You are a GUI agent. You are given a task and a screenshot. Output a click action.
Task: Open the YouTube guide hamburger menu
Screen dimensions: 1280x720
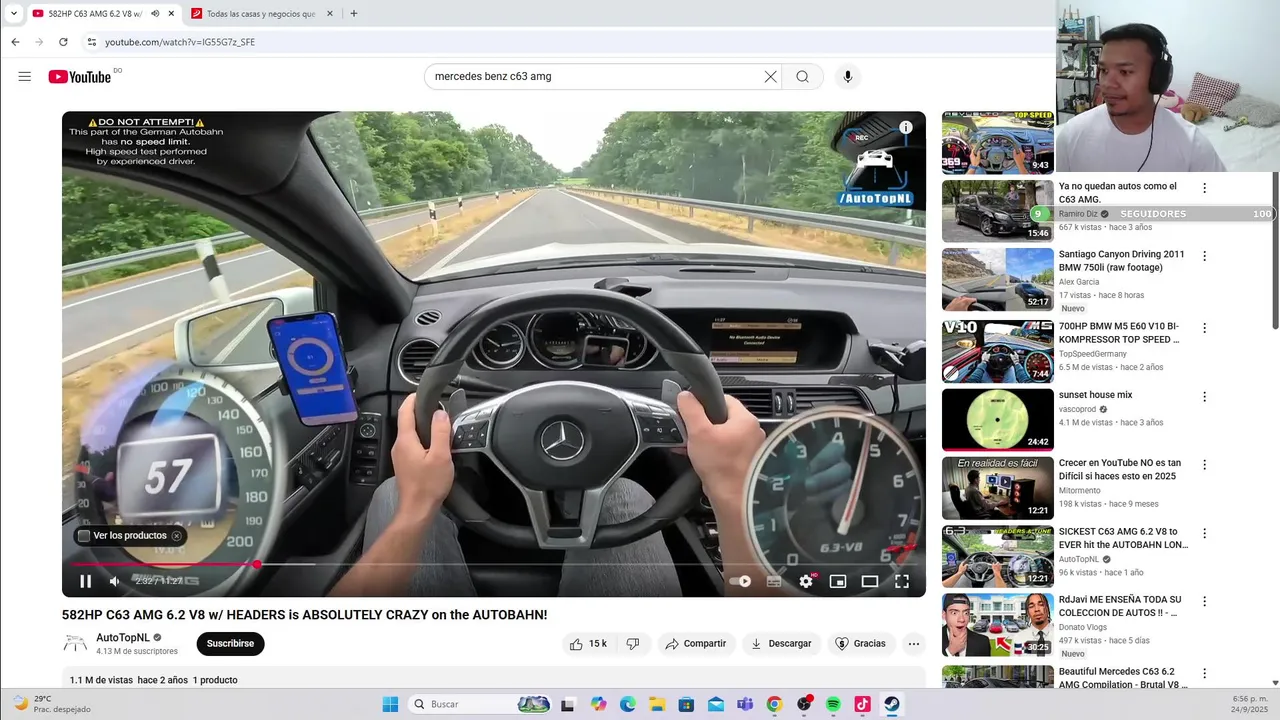(25, 77)
